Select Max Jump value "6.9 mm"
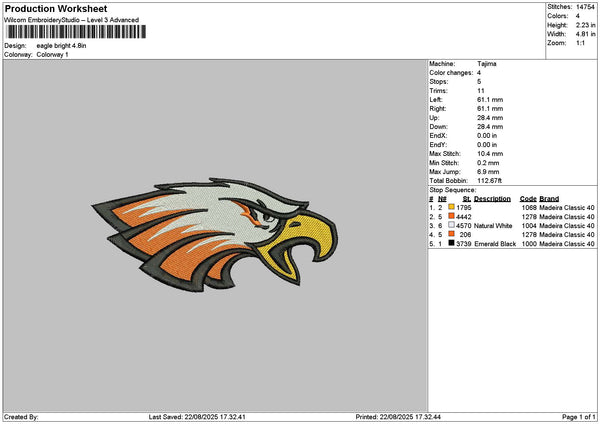600x424 pixels. click(488, 172)
